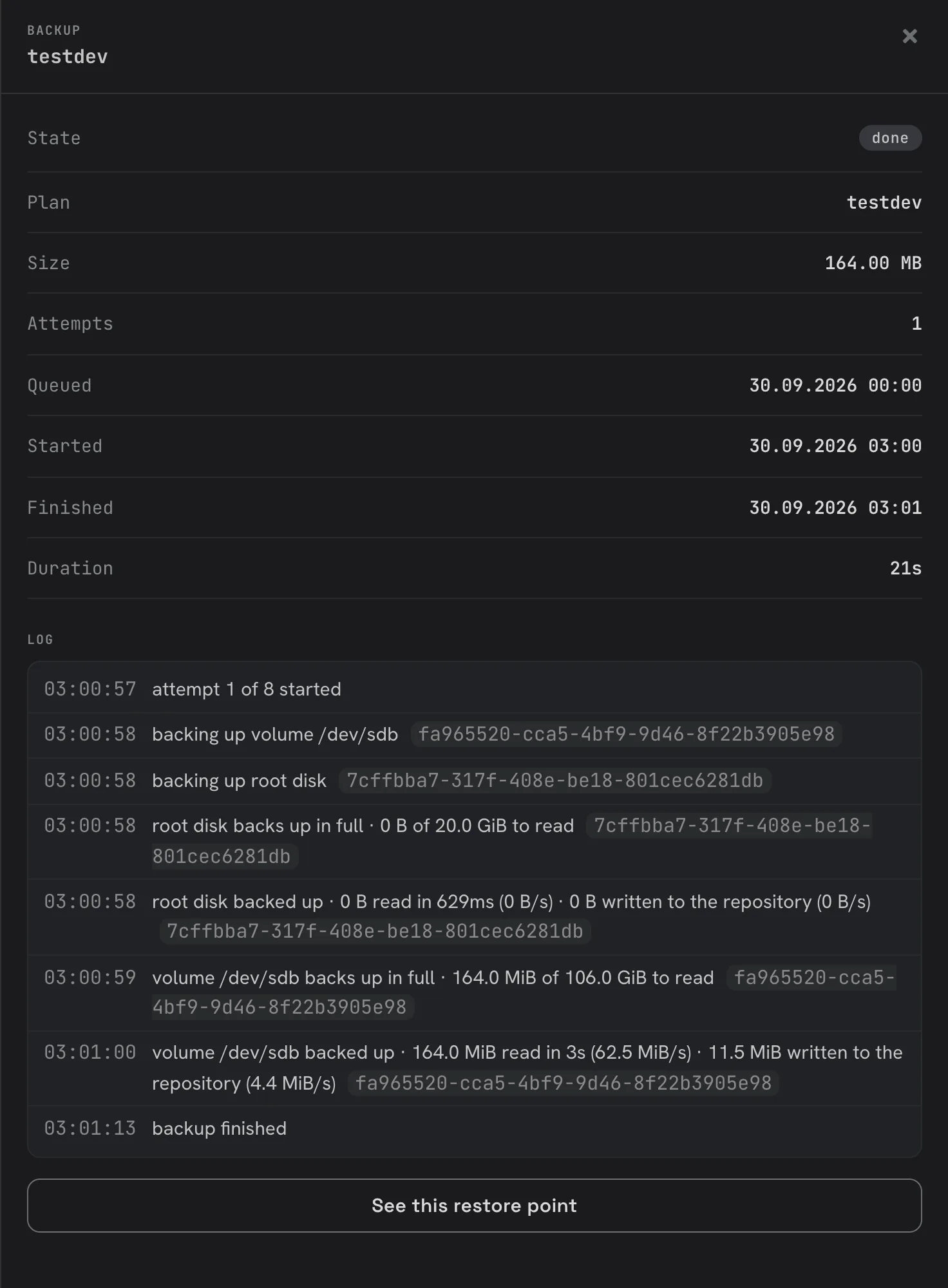Screen dimensions: 948x1288
Task: Click the 03:00:59 log timestamp
Action: pyautogui.click(x=90, y=978)
